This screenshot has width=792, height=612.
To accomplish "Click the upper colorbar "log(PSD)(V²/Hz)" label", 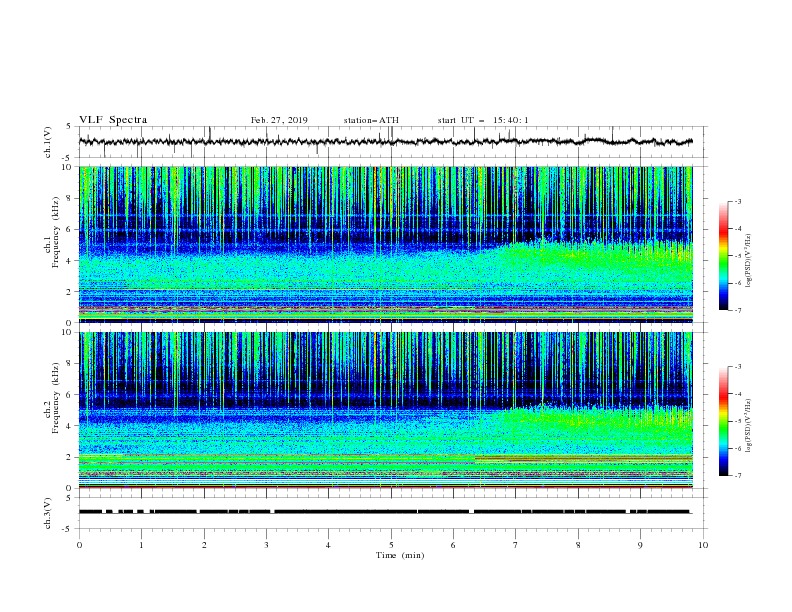I will pos(749,261).
